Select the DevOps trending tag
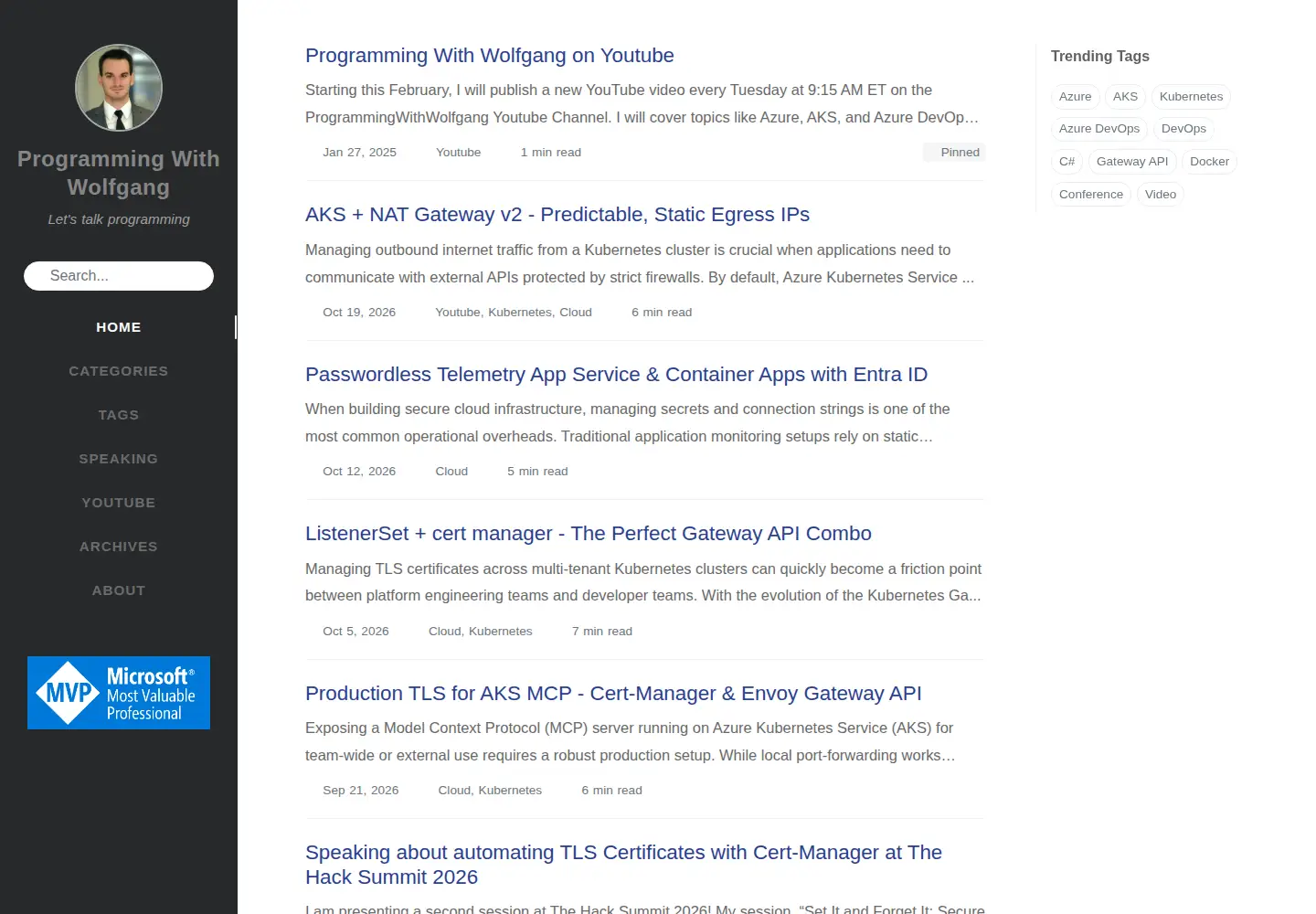Screen dimensions: 1316x914 pos(1183,129)
